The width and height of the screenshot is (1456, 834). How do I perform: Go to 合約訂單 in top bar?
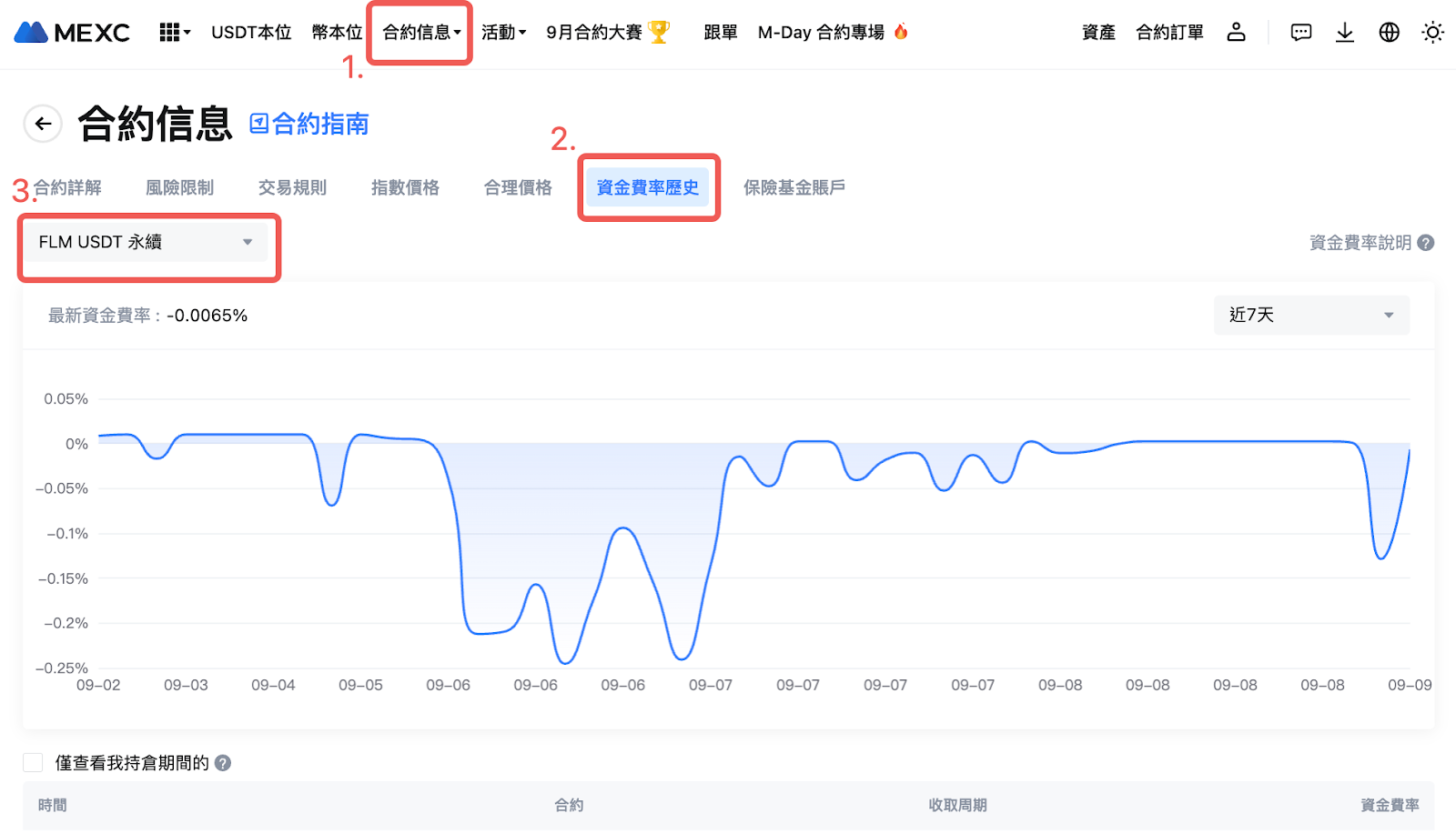tap(1169, 33)
